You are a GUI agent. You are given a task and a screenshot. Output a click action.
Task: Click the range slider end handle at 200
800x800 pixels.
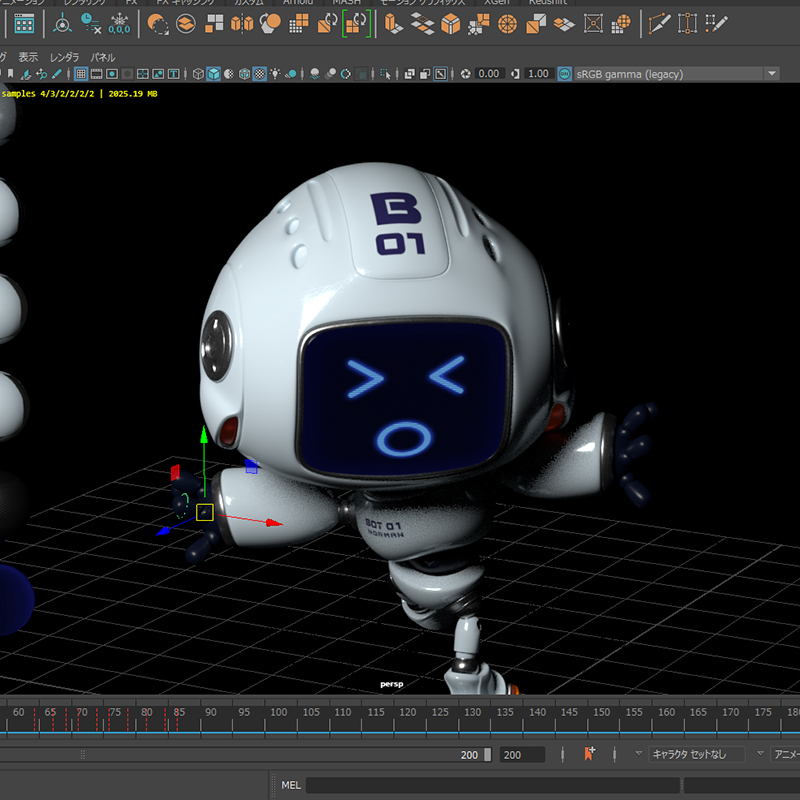(487, 755)
